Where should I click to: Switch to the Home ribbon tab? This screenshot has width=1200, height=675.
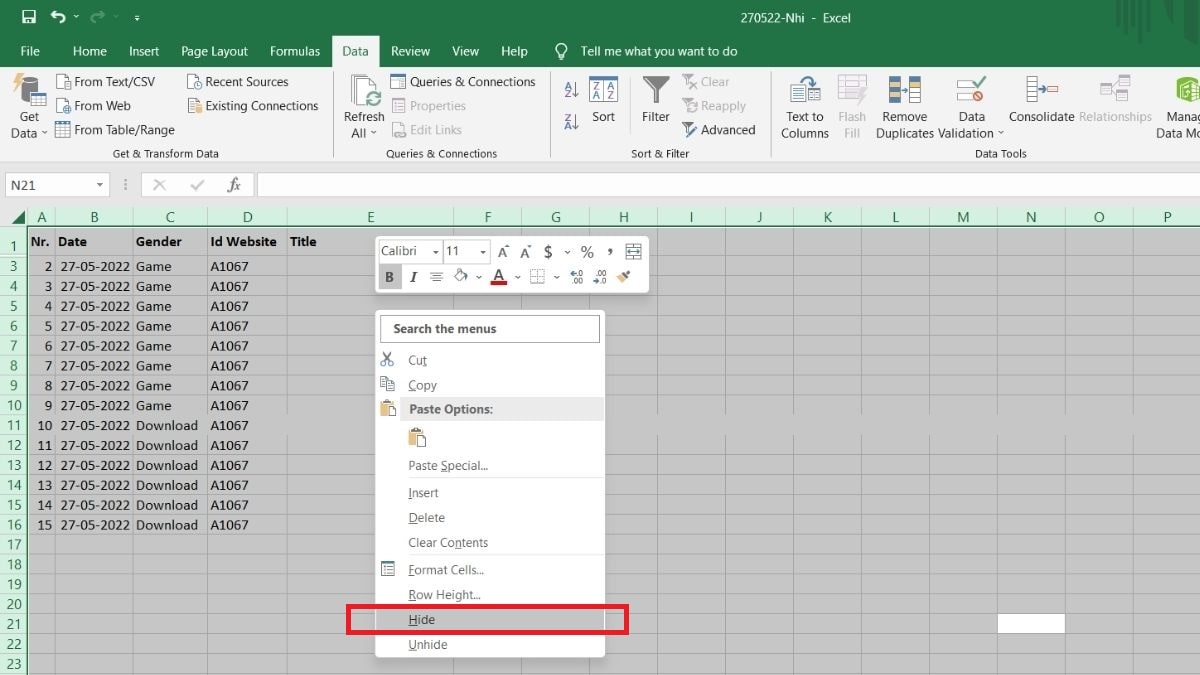(89, 50)
